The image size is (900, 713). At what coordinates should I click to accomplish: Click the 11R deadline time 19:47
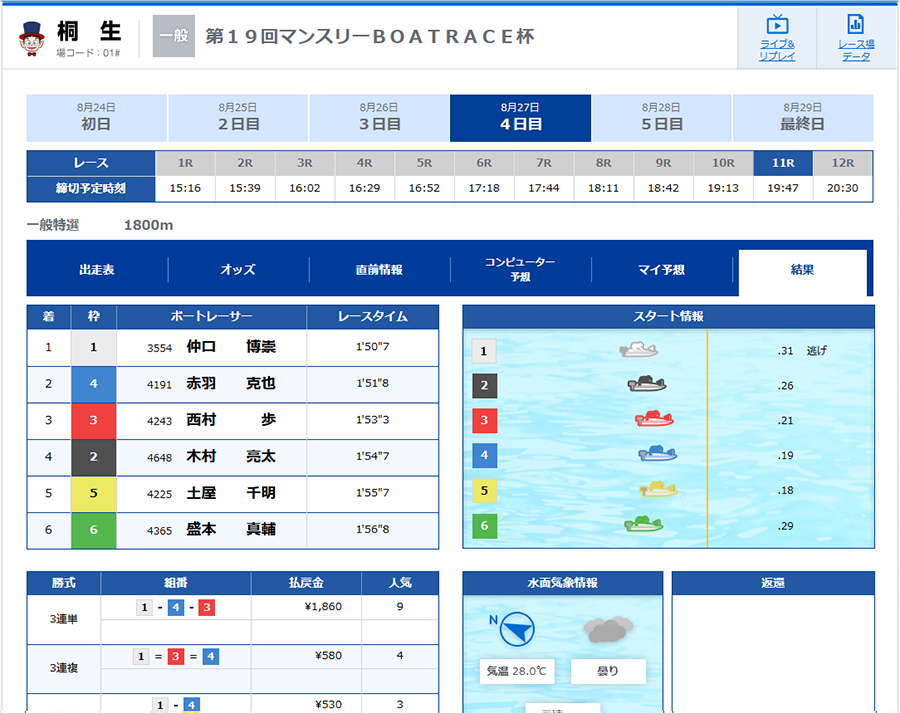point(783,188)
